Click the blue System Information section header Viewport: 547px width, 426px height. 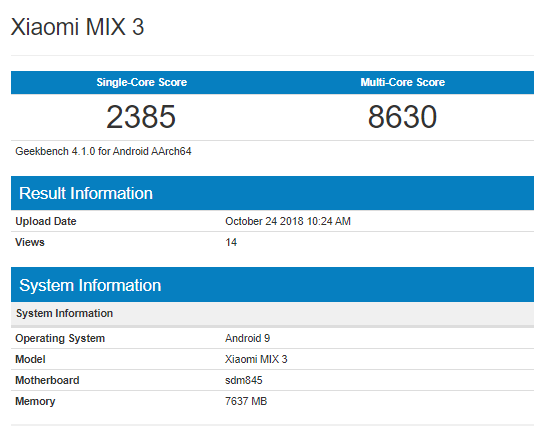(x=272, y=285)
